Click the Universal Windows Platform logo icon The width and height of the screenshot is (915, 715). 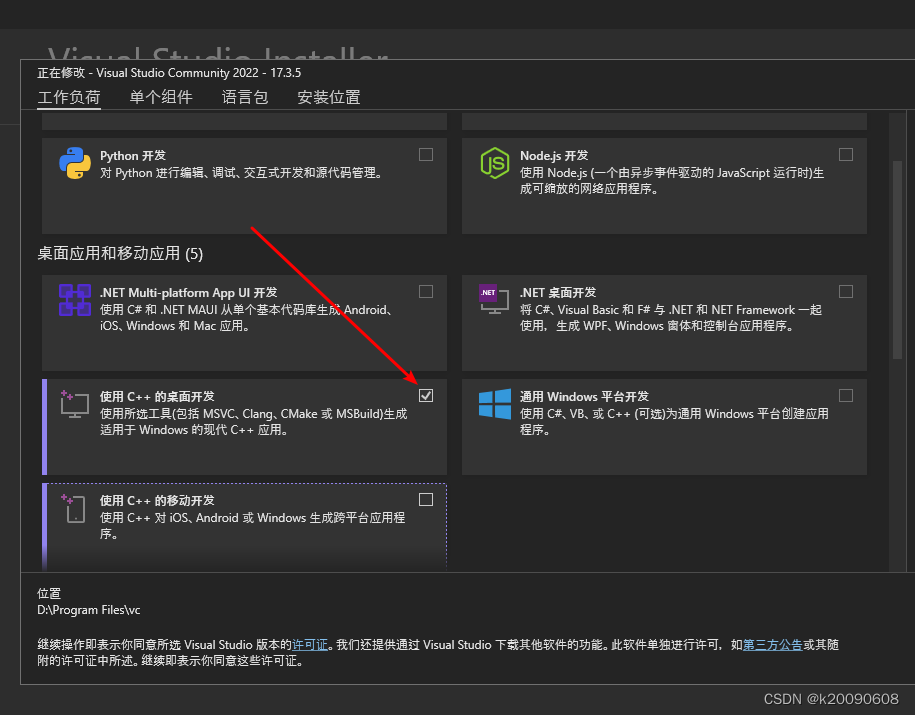point(495,404)
